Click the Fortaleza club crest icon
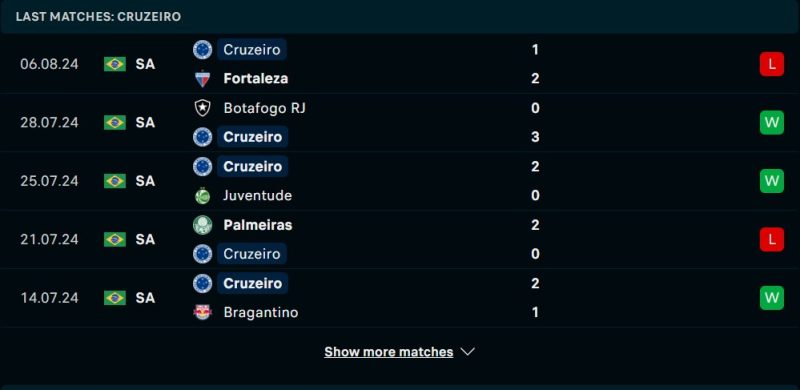Image resolution: width=800 pixels, height=390 pixels. [x=203, y=79]
